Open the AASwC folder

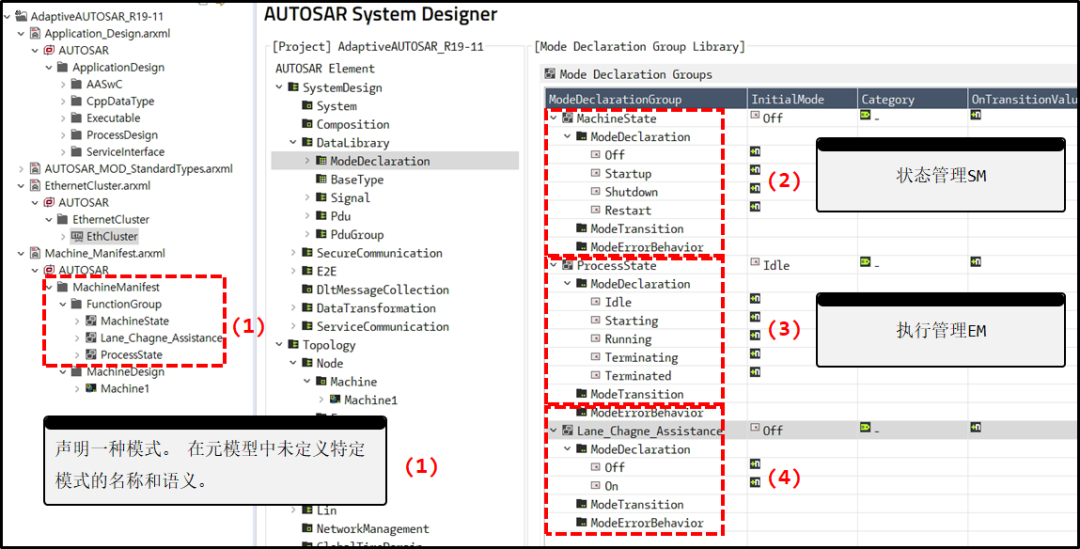104,84
